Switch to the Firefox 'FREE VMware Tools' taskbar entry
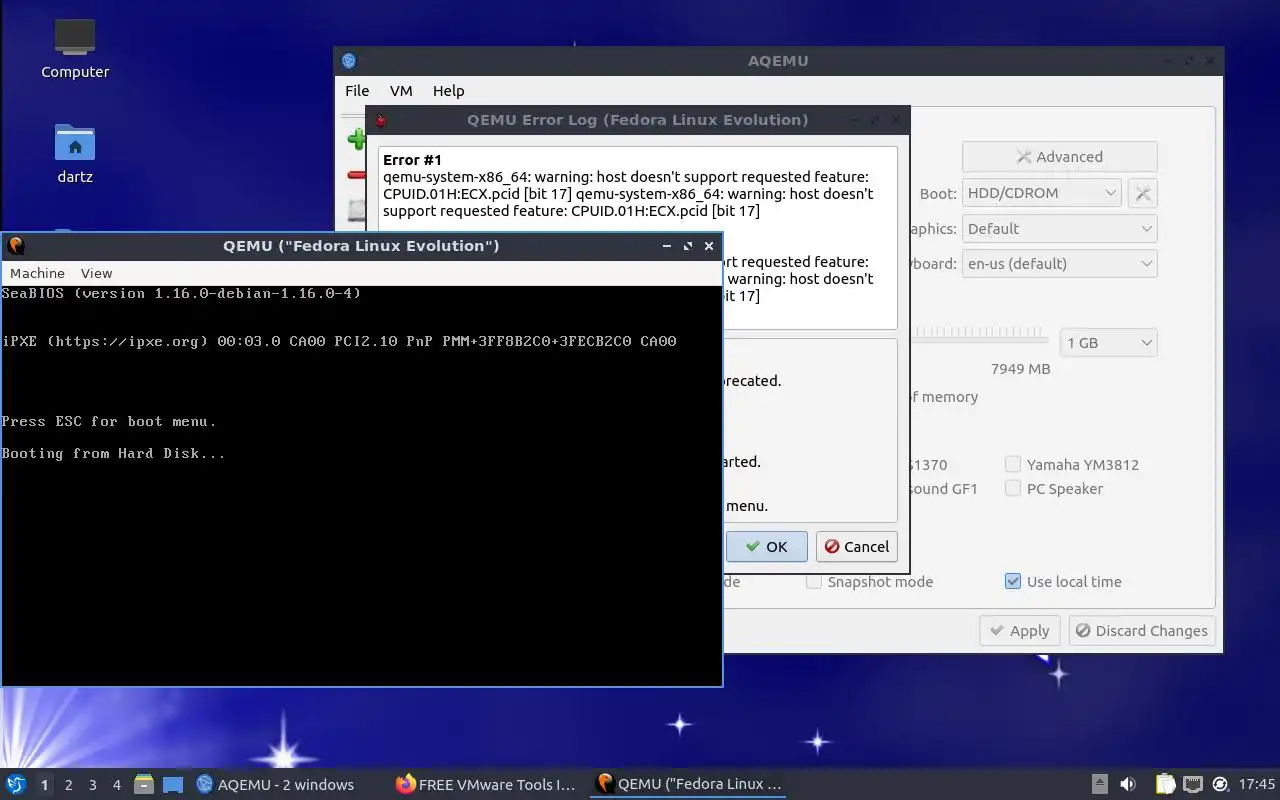Viewport: 1280px width, 800px height. click(486, 784)
